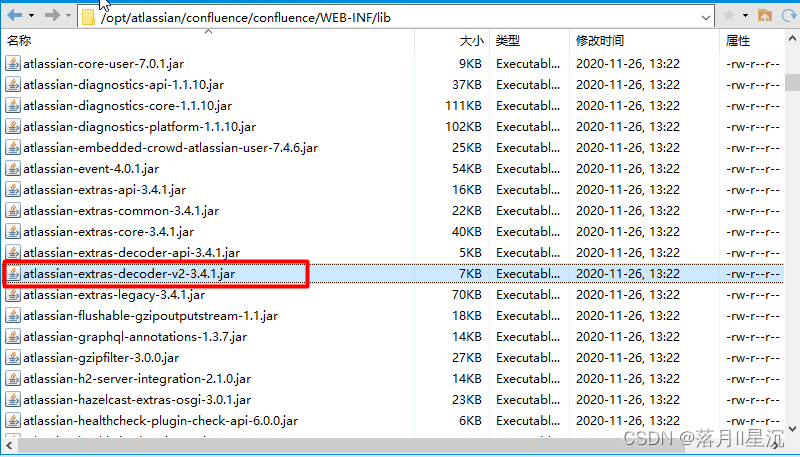Select file name atlassian-extras-core-3.4.1.jar
Image resolution: width=800 pixels, height=457 pixels.
pos(109,232)
